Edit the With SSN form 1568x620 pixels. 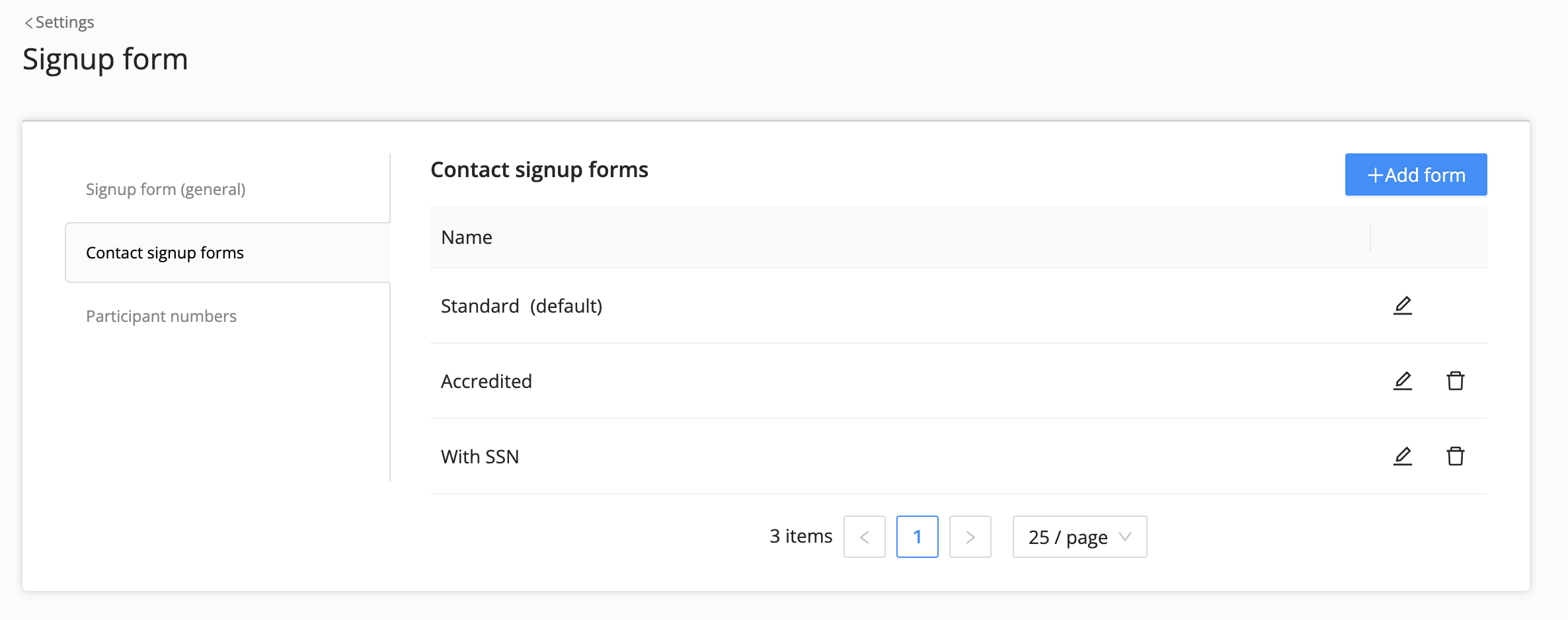pos(1402,456)
